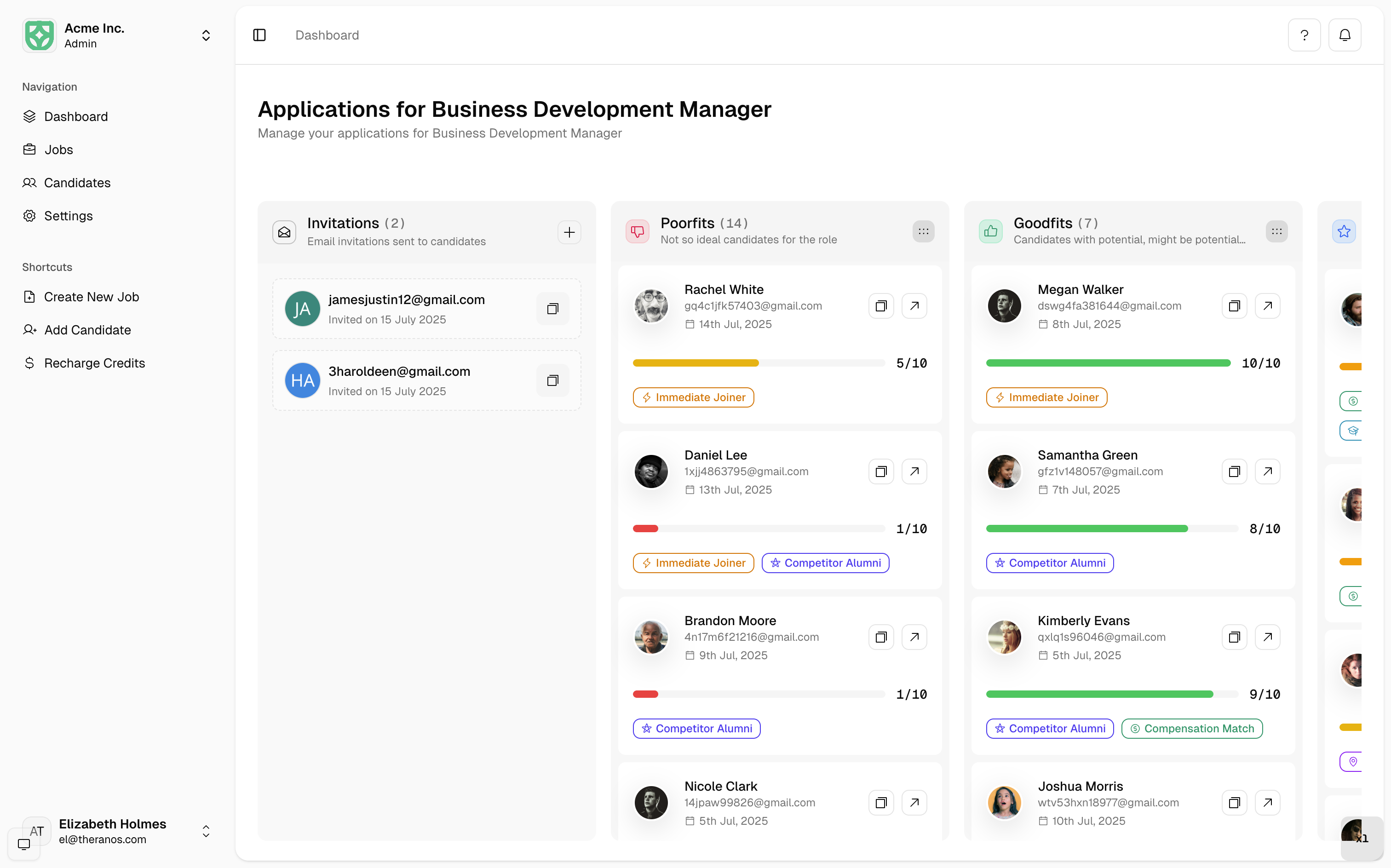This screenshot has height=868, width=1391.
Task: Click Megan Walker's 10/10 score bar
Action: point(1108,363)
